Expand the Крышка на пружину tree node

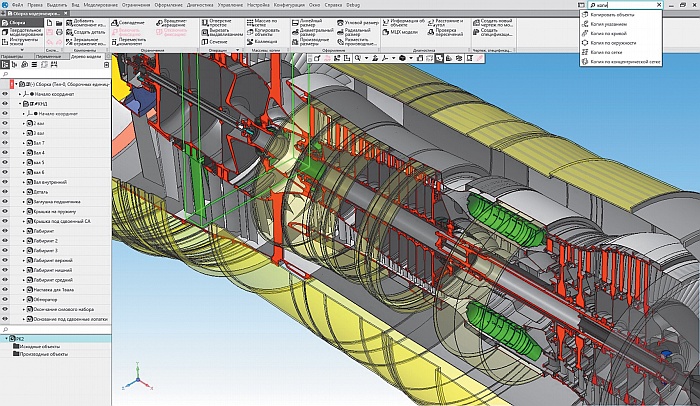pyautogui.click(x=25, y=211)
